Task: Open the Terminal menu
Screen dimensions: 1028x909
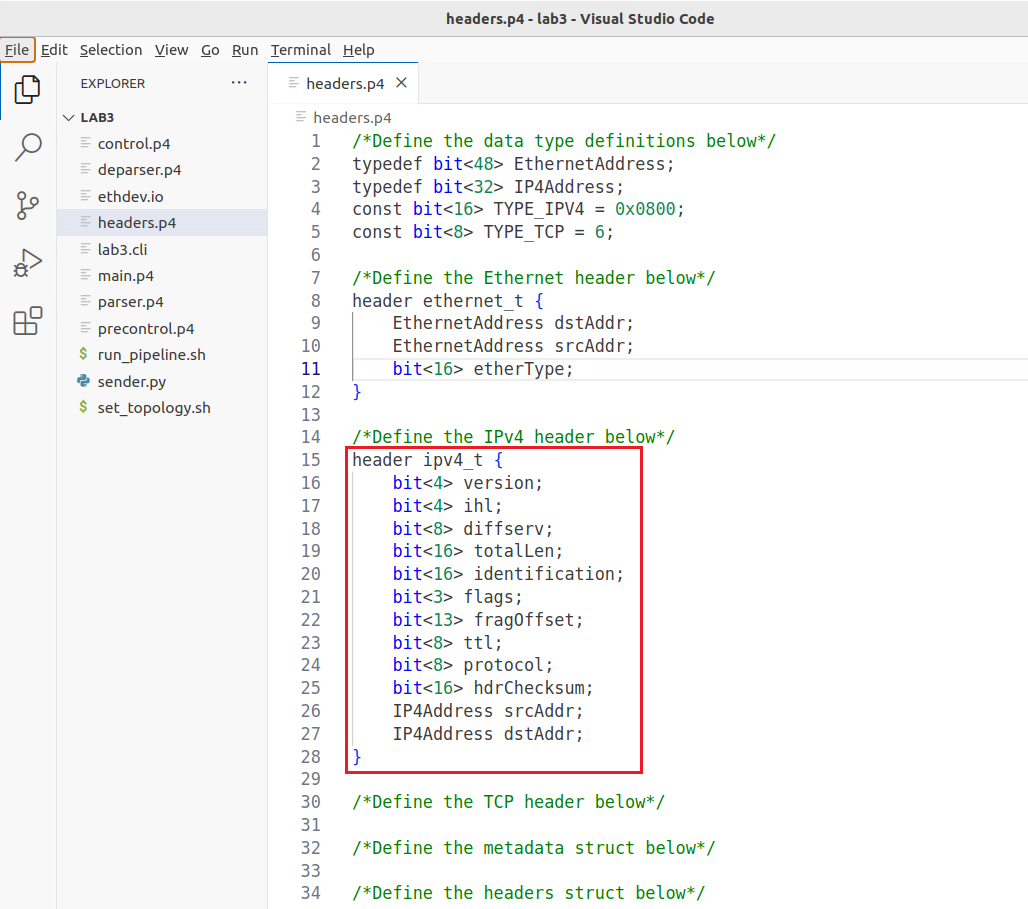Action: (x=300, y=50)
